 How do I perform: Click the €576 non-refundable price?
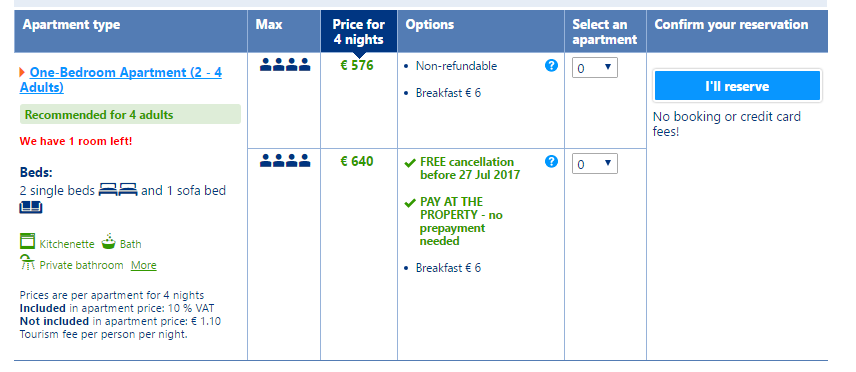(x=357, y=66)
